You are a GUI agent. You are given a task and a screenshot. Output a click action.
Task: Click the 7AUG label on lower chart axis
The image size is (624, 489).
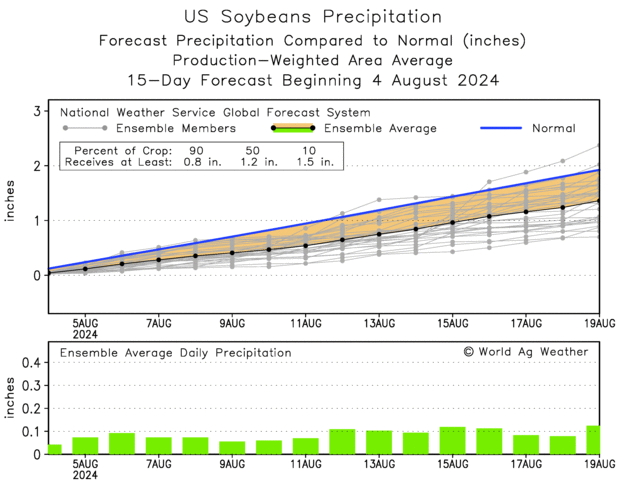(159, 464)
